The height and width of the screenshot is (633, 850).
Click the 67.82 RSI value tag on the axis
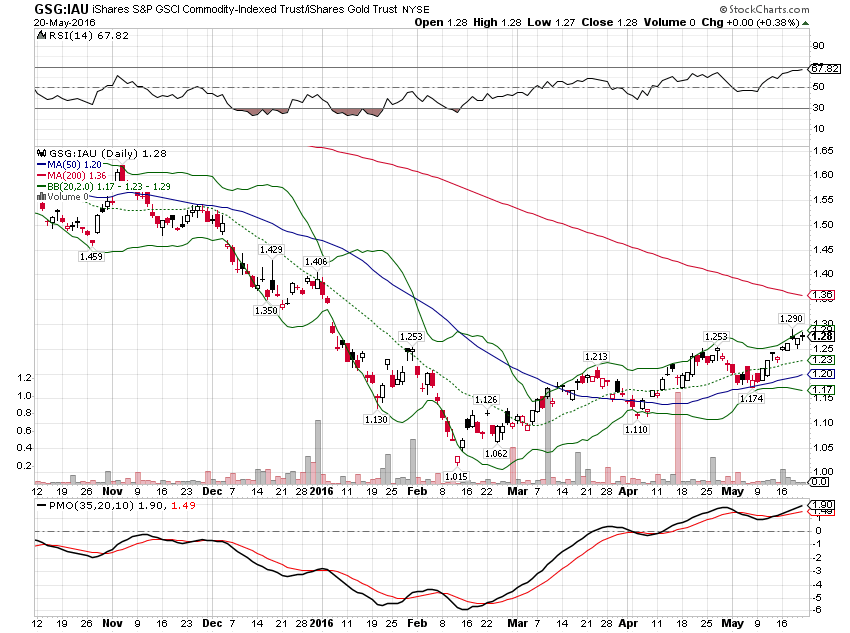point(825,69)
